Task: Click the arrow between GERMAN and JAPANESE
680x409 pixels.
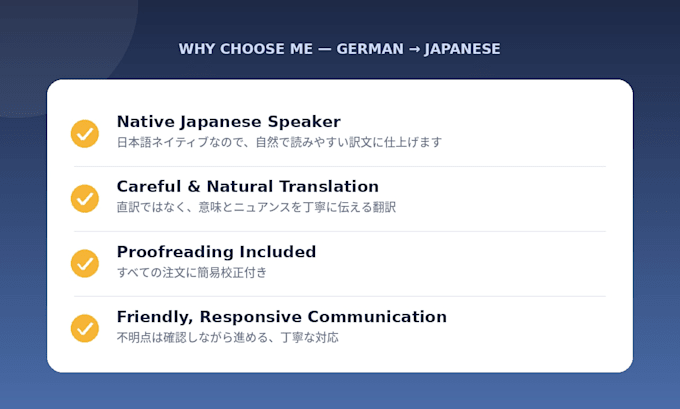Action: 414,49
